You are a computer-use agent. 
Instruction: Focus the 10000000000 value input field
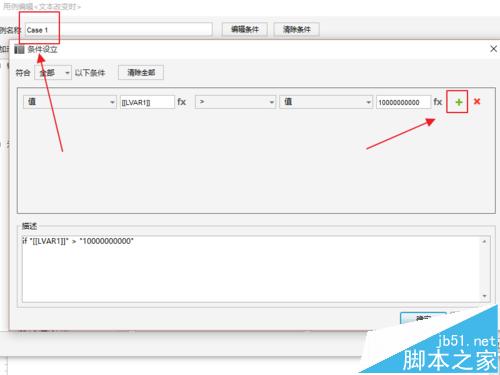click(403, 102)
